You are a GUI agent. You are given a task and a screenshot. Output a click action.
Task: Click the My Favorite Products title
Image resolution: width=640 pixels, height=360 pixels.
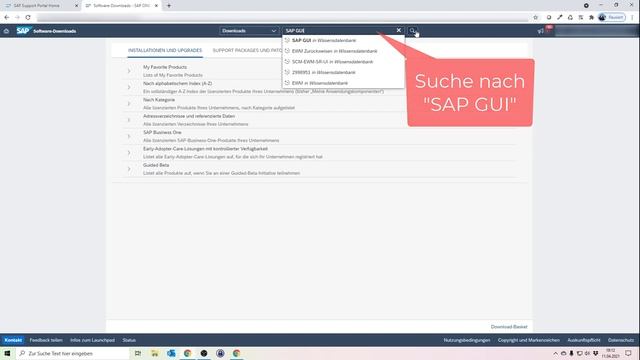click(x=165, y=67)
